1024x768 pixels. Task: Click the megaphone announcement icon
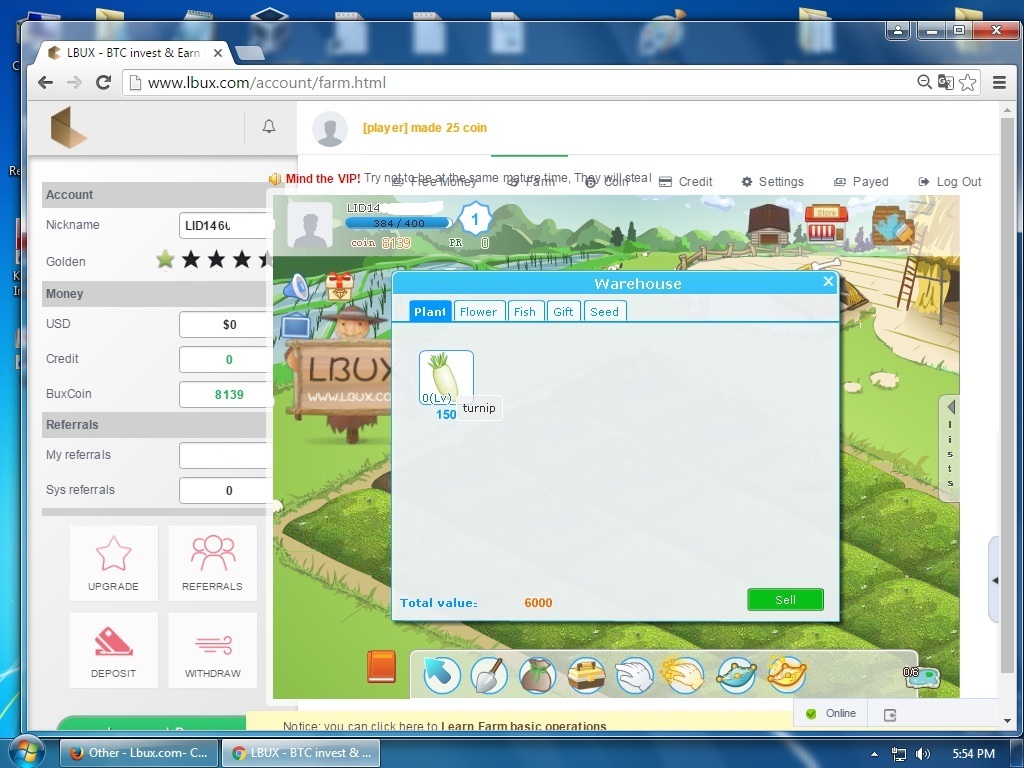[296, 287]
